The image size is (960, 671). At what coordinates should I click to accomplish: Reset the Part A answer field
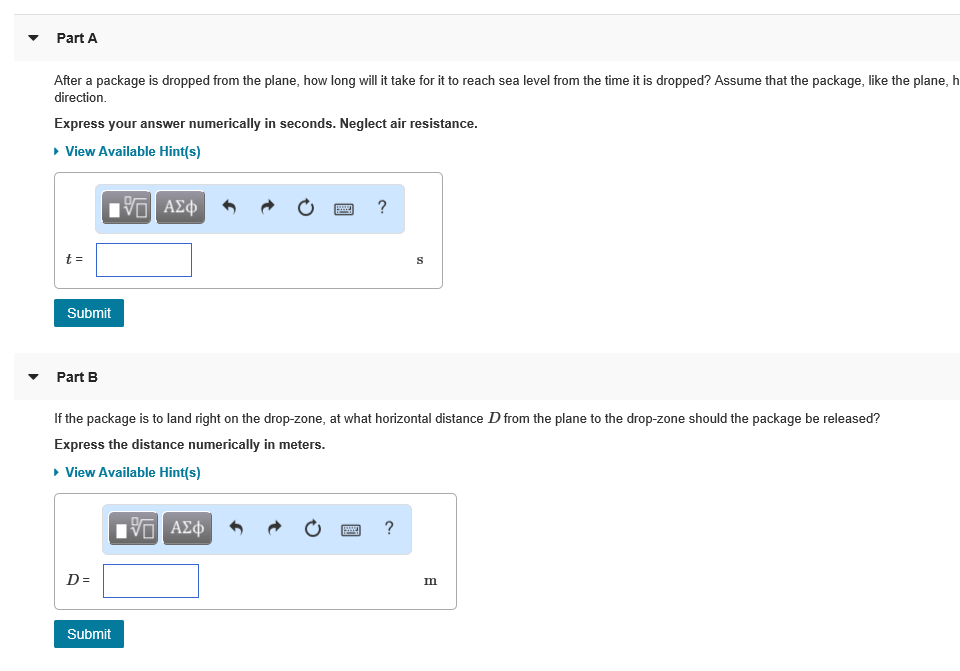click(x=305, y=208)
